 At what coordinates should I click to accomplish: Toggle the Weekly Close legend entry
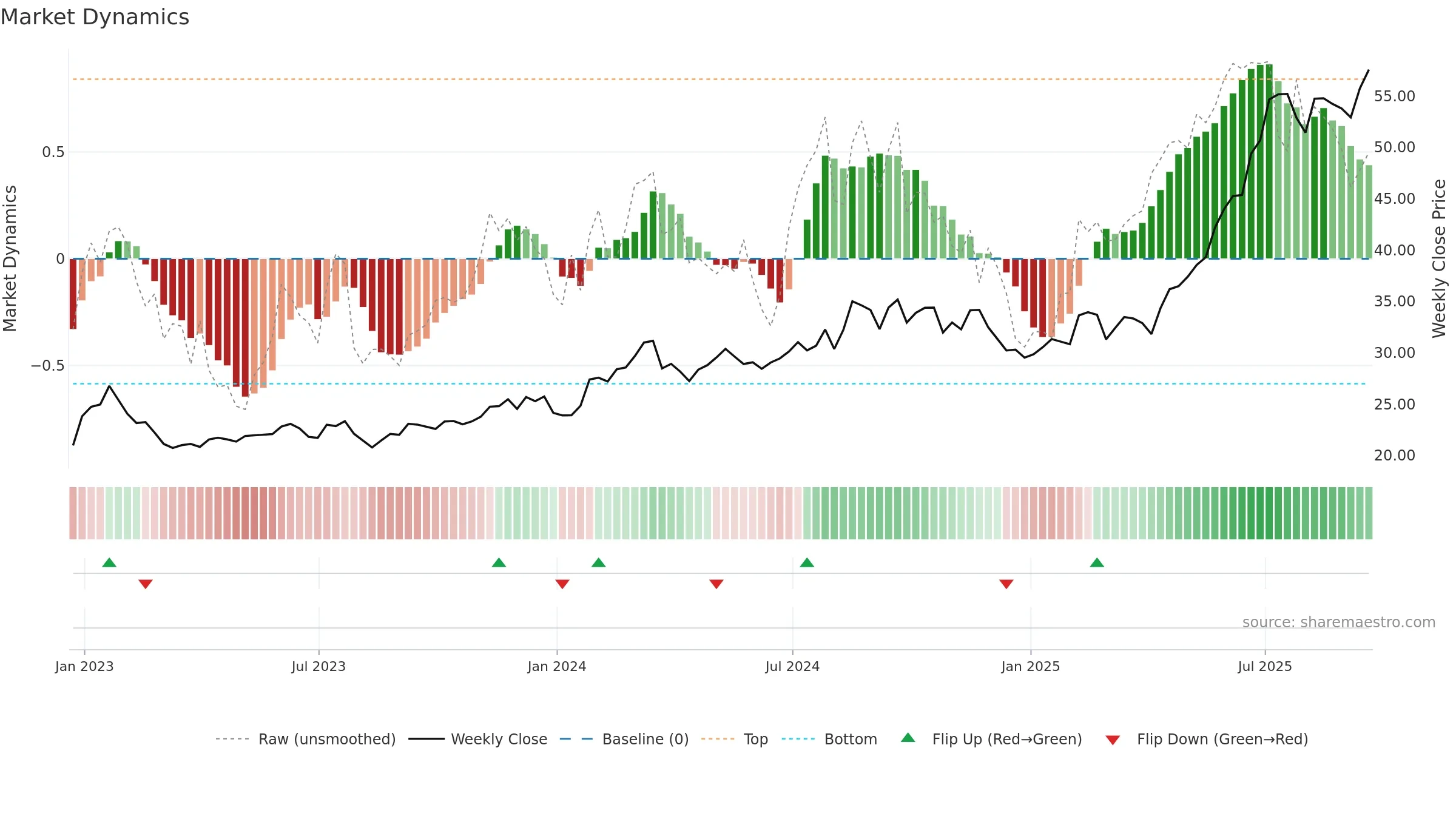(478, 739)
